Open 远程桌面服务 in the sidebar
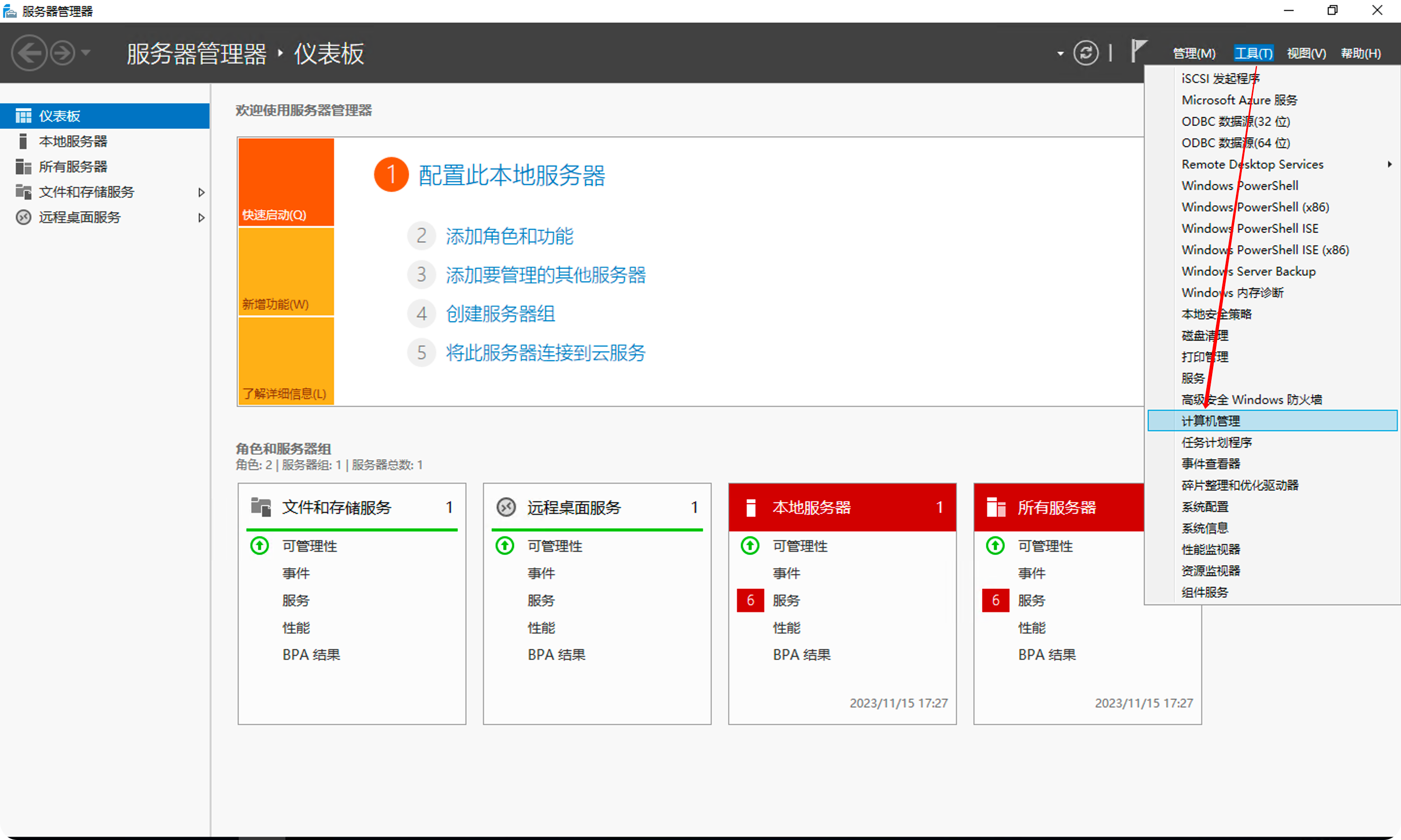 pos(105,218)
